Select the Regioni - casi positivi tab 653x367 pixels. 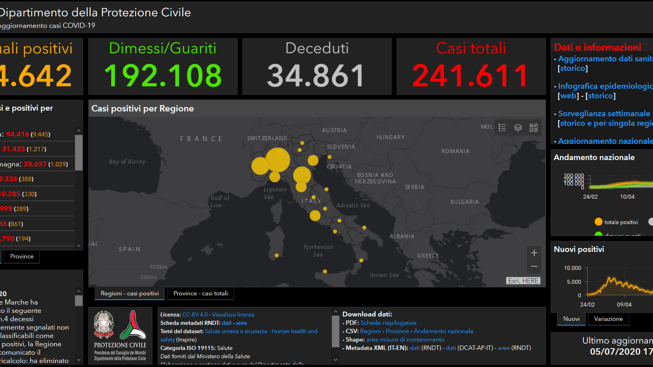point(130,294)
